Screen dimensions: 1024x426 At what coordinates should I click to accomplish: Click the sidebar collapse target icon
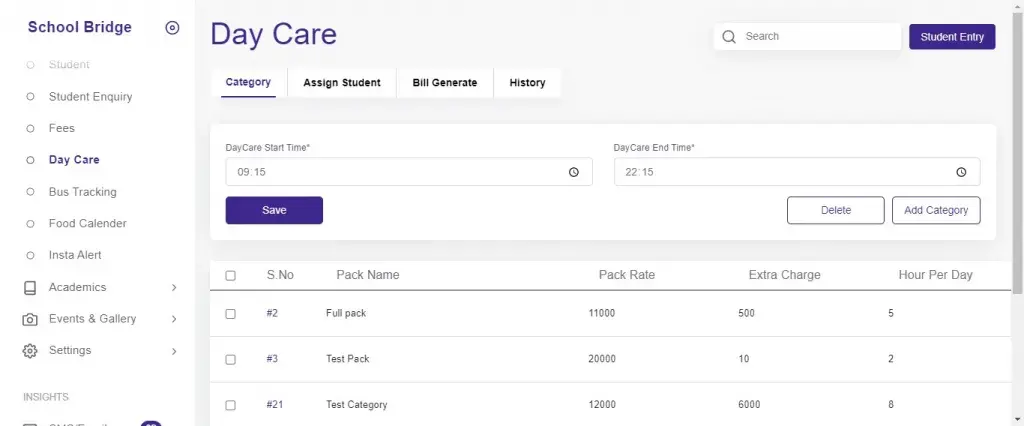click(x=172, y=27)
